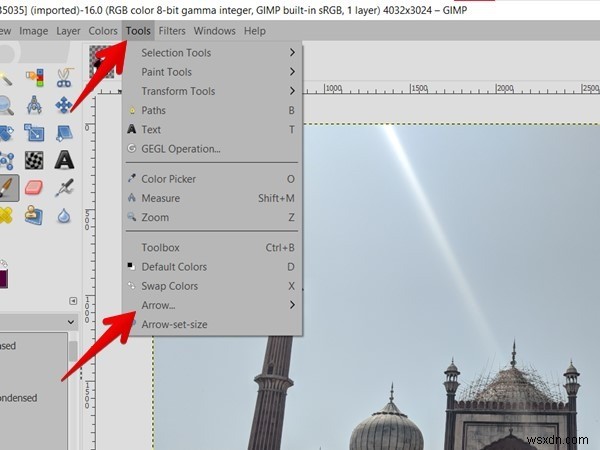Select the Zoom magnifier tool in toolbox
The width and height of the screenshot is (600, 450).
[x=5, y=105]
